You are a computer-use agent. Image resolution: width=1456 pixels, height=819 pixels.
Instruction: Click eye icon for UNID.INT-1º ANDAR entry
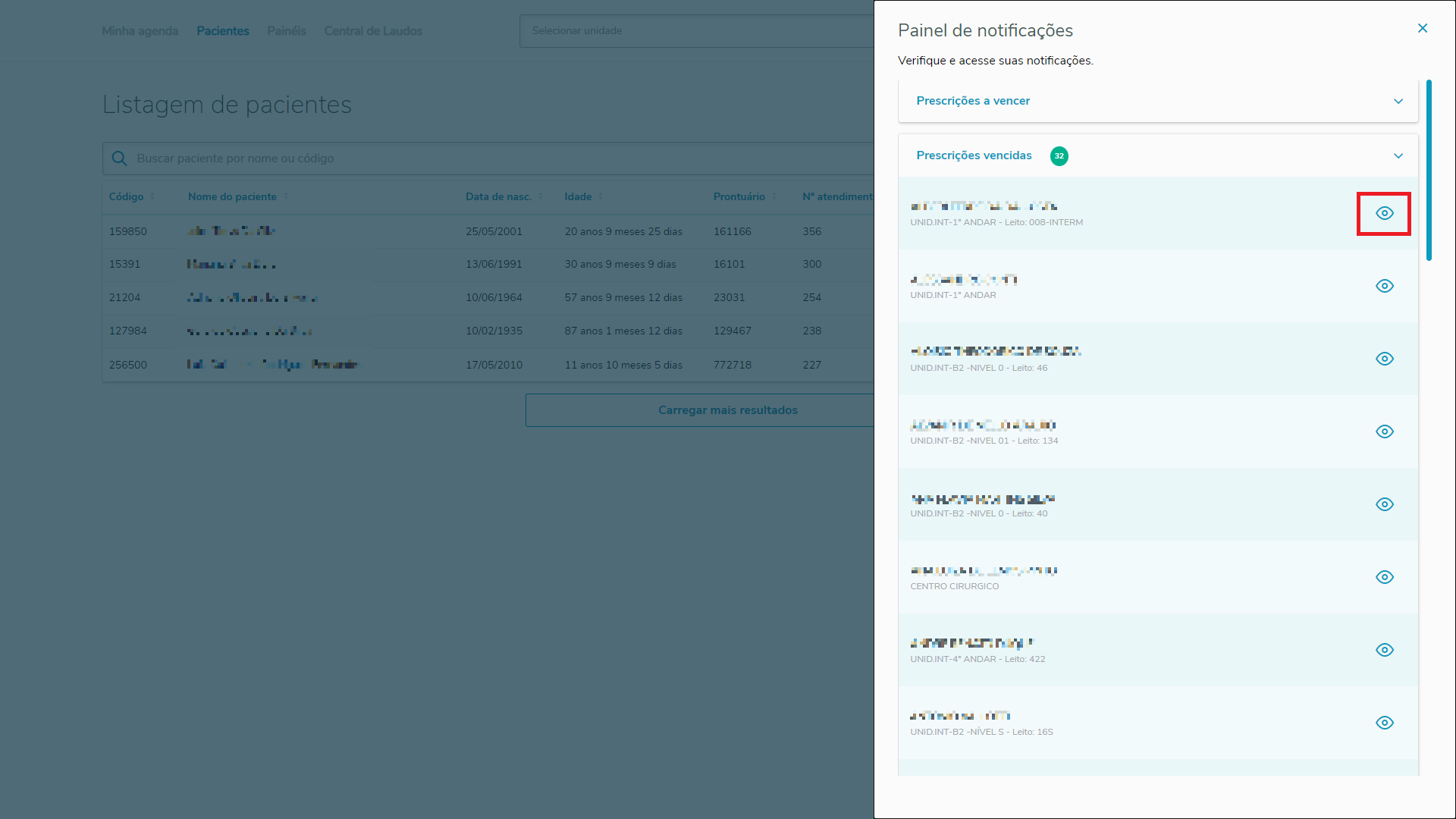1384,286
